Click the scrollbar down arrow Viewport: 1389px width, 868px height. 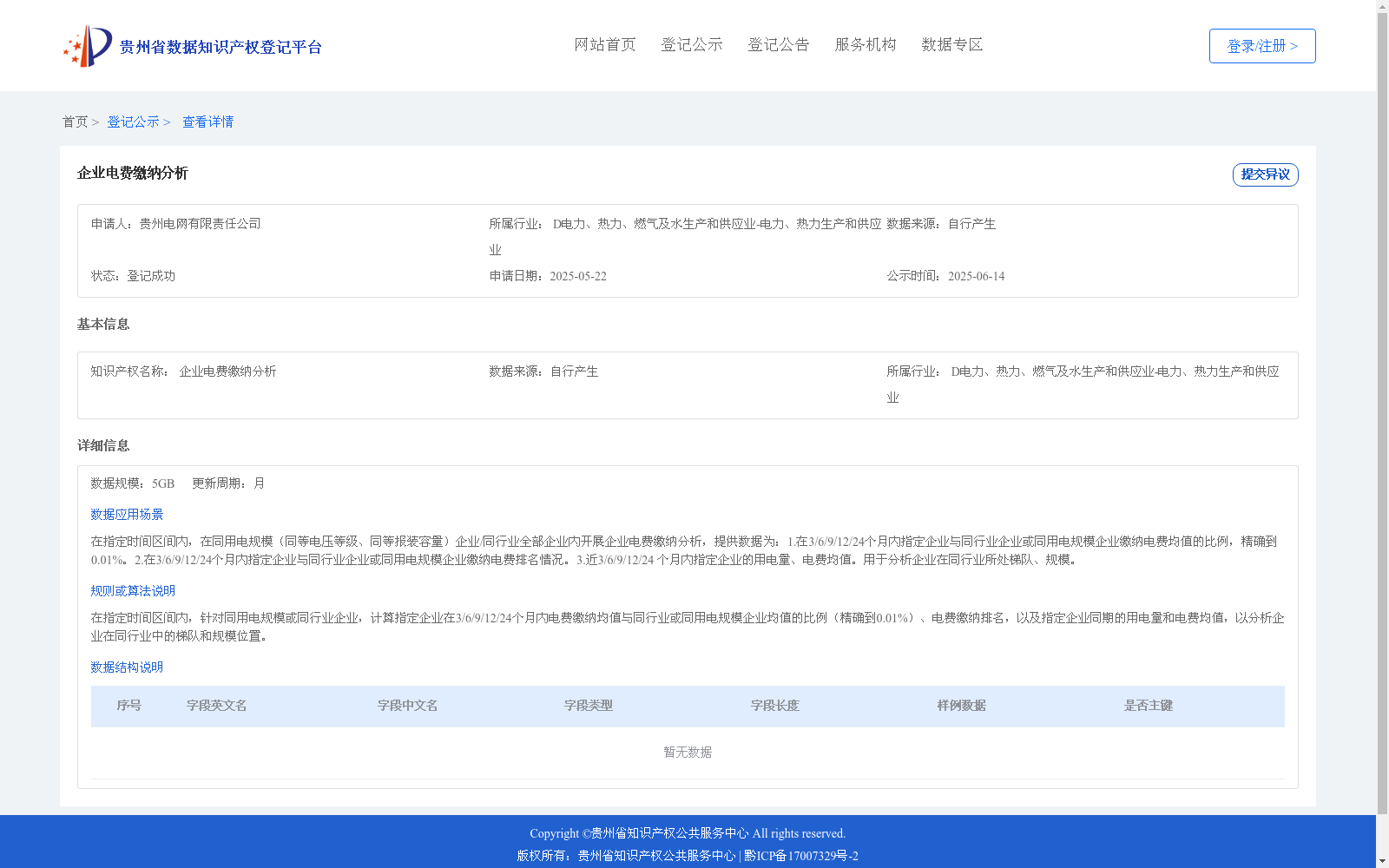tap(1382, 862)
